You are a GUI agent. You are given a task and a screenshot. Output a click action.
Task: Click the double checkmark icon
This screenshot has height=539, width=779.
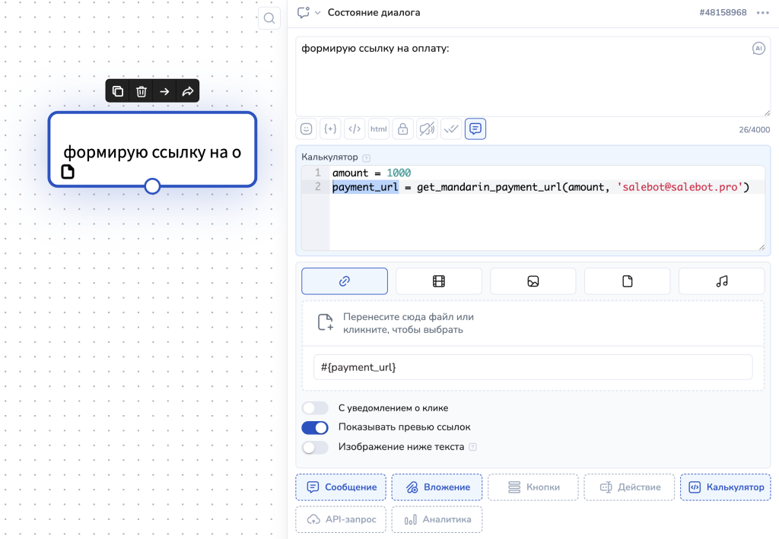(x=451, y=129)
